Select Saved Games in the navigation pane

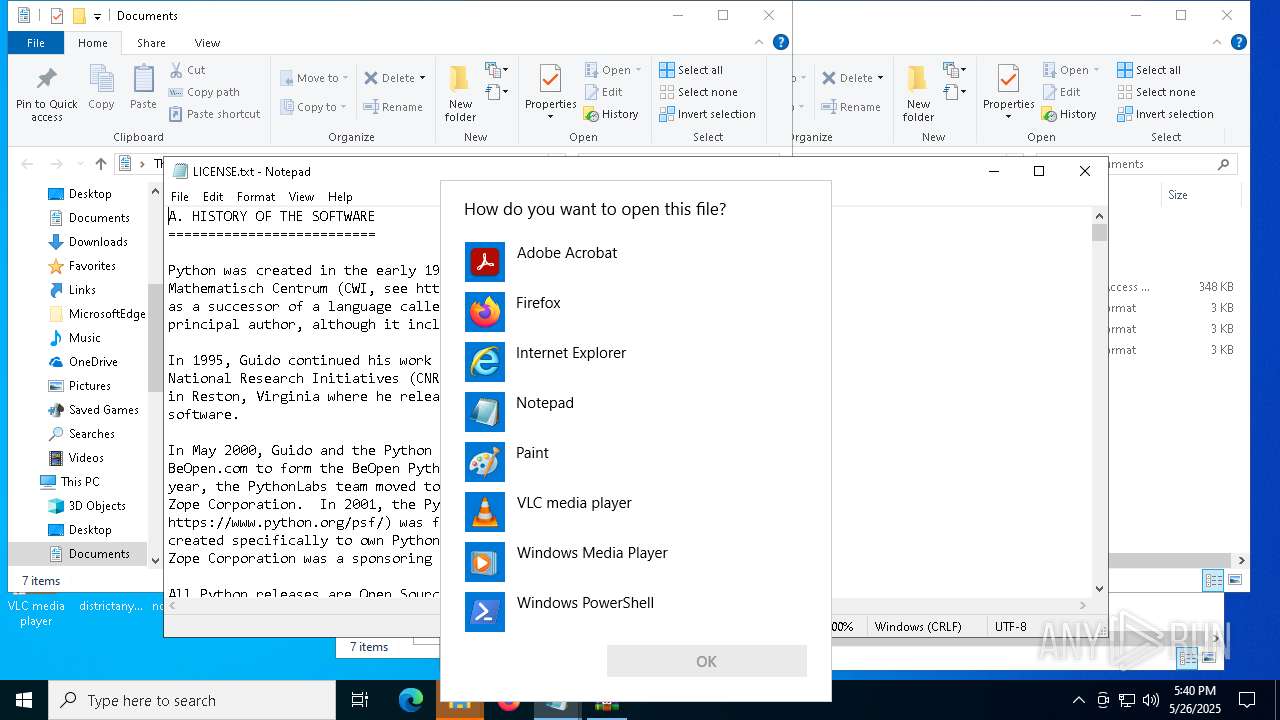coord(103,410)
